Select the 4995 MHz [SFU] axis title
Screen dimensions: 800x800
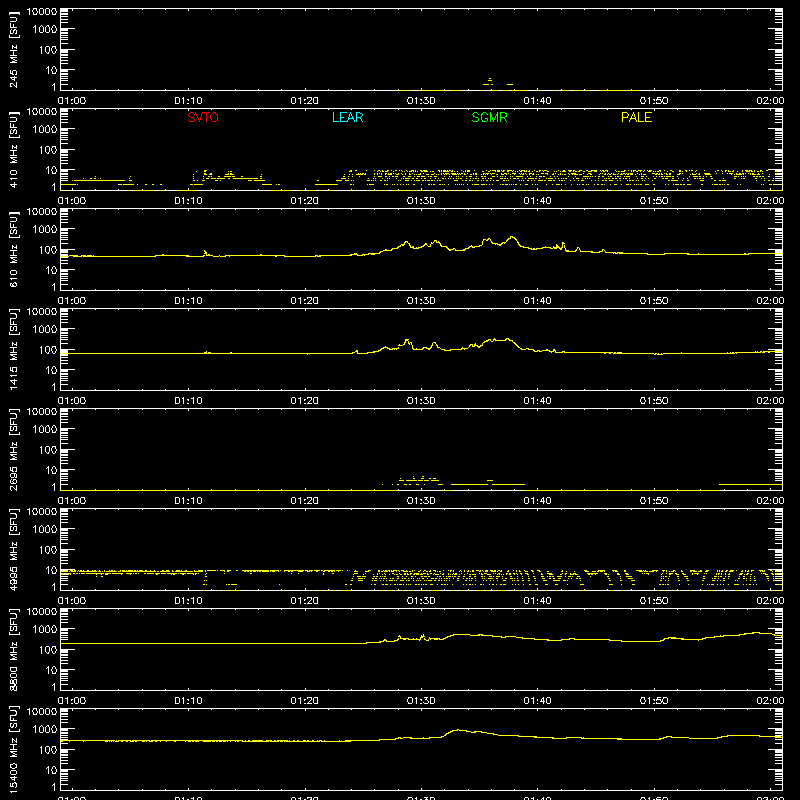tap(13, 549)
